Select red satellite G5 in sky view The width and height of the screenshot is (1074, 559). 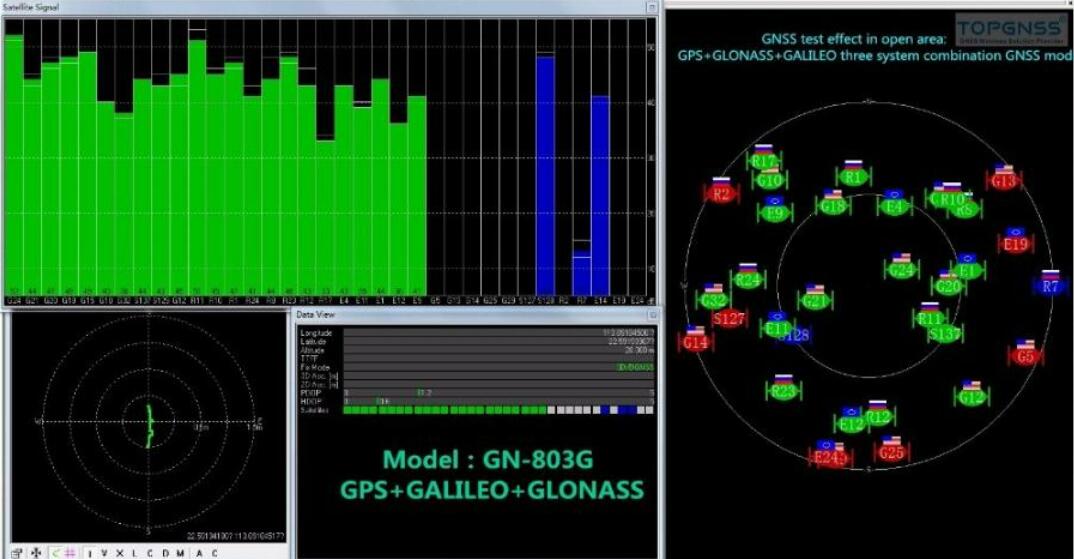[1025, 356]
